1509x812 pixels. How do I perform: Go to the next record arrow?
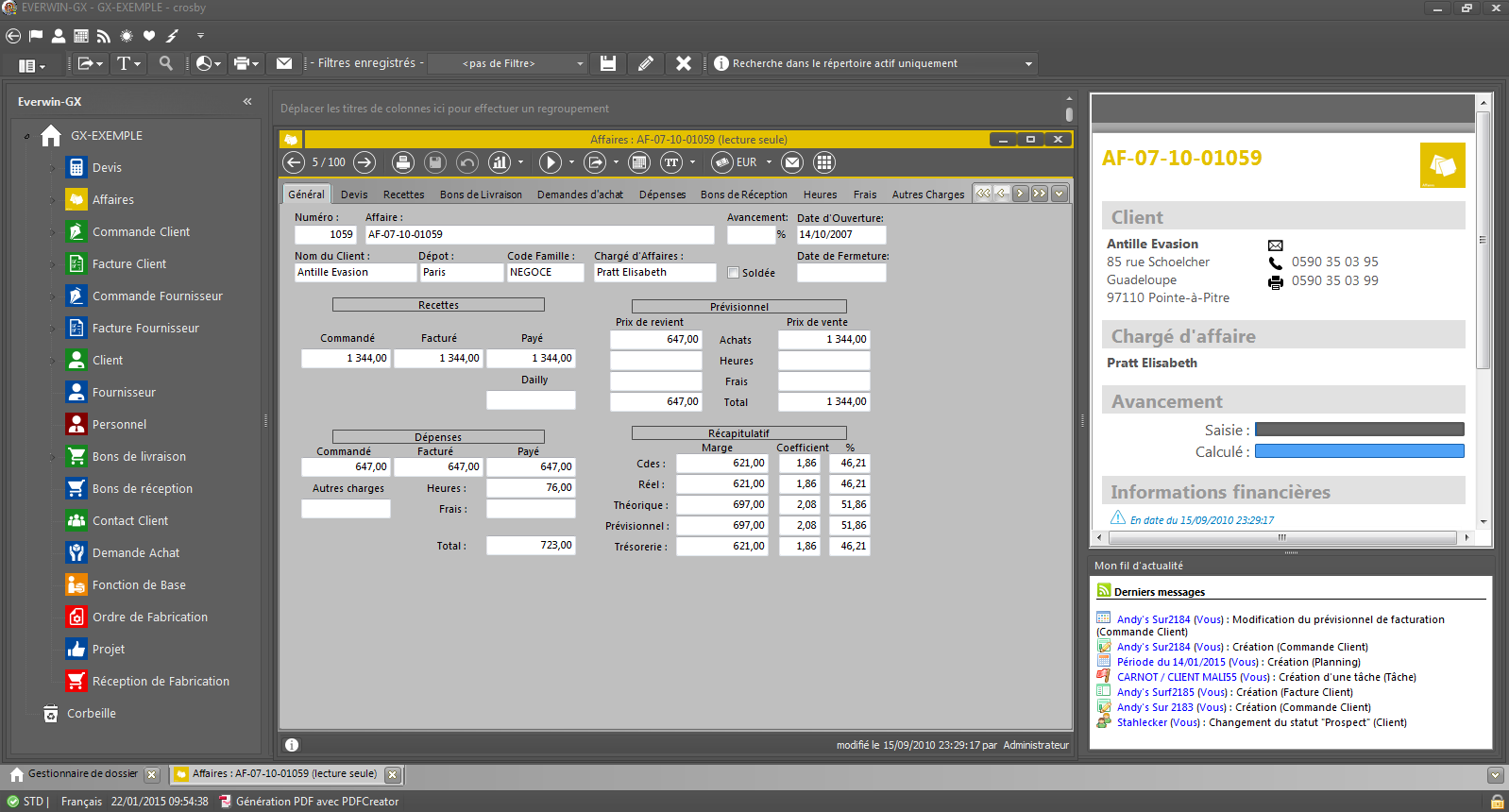(365, 162)
